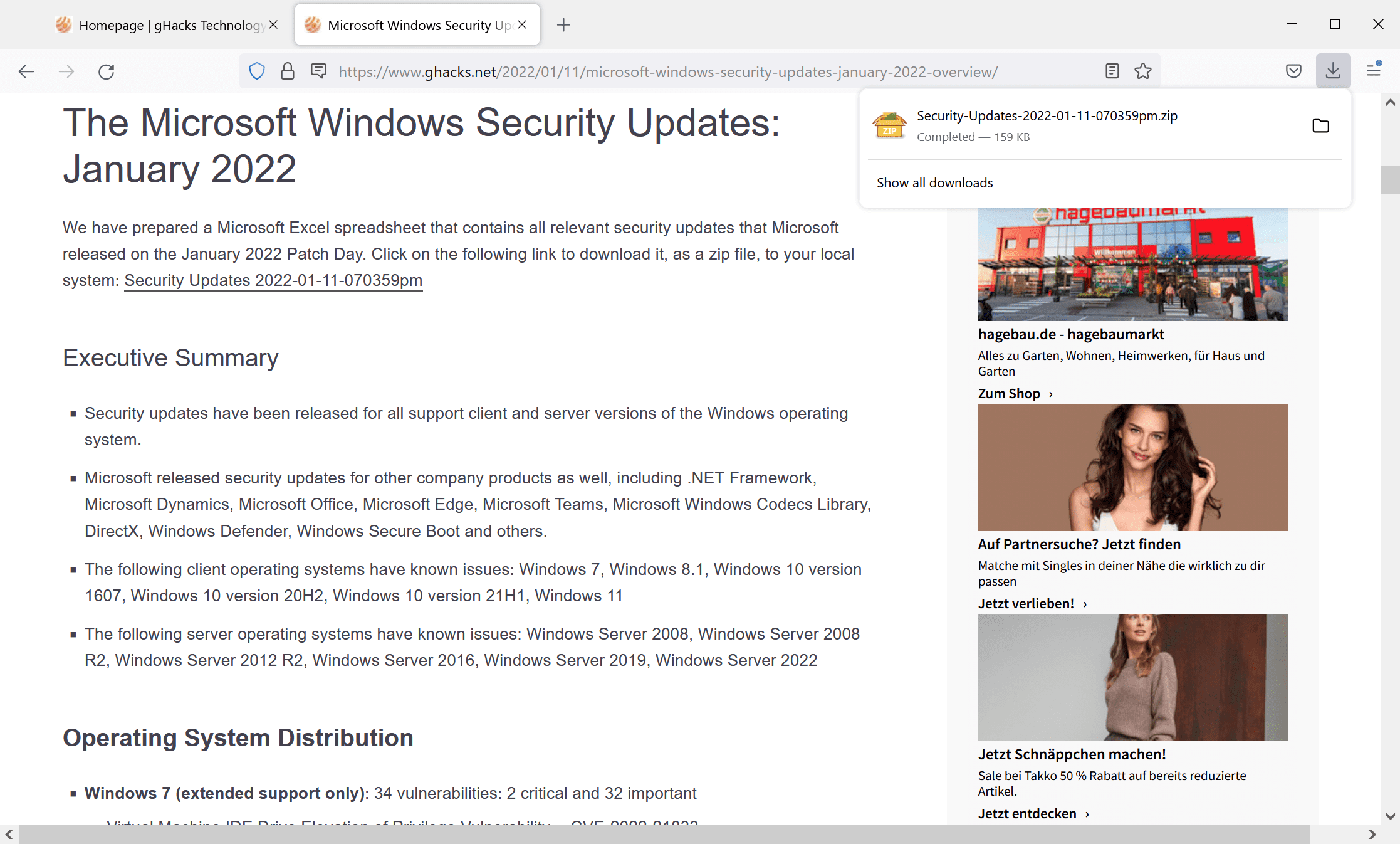Open the Firefox application menu
Screen dimensions: 1400x844
pos(1374,71)
